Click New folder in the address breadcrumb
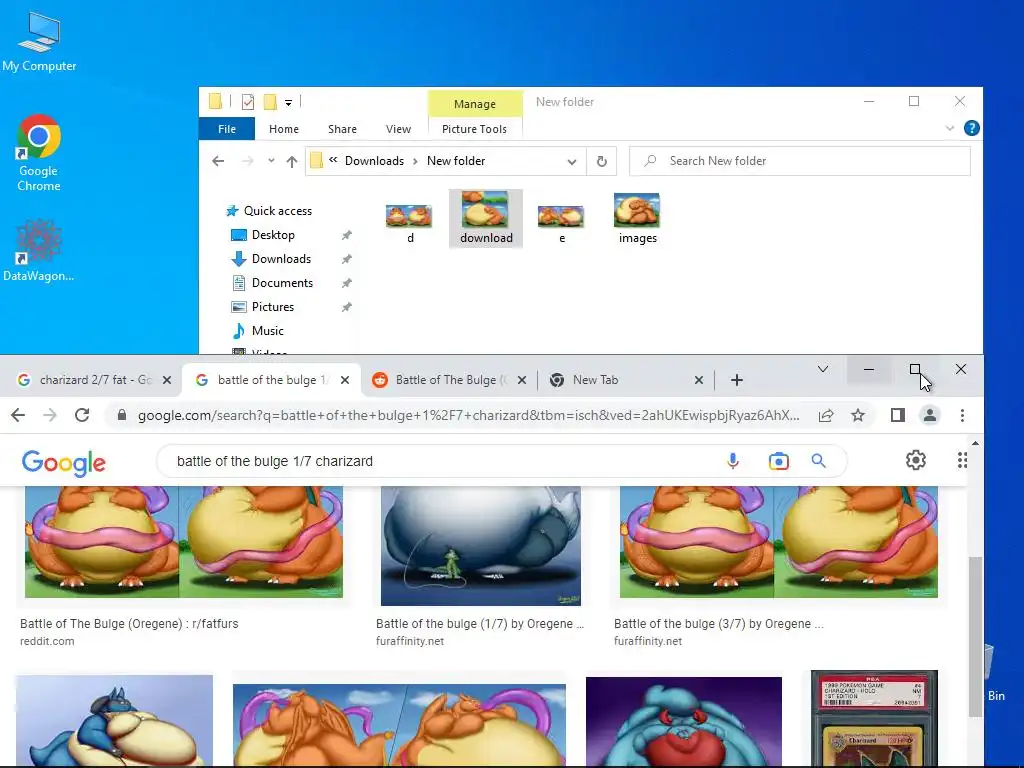Screen dimensions: 1024x768 [456, 161]
